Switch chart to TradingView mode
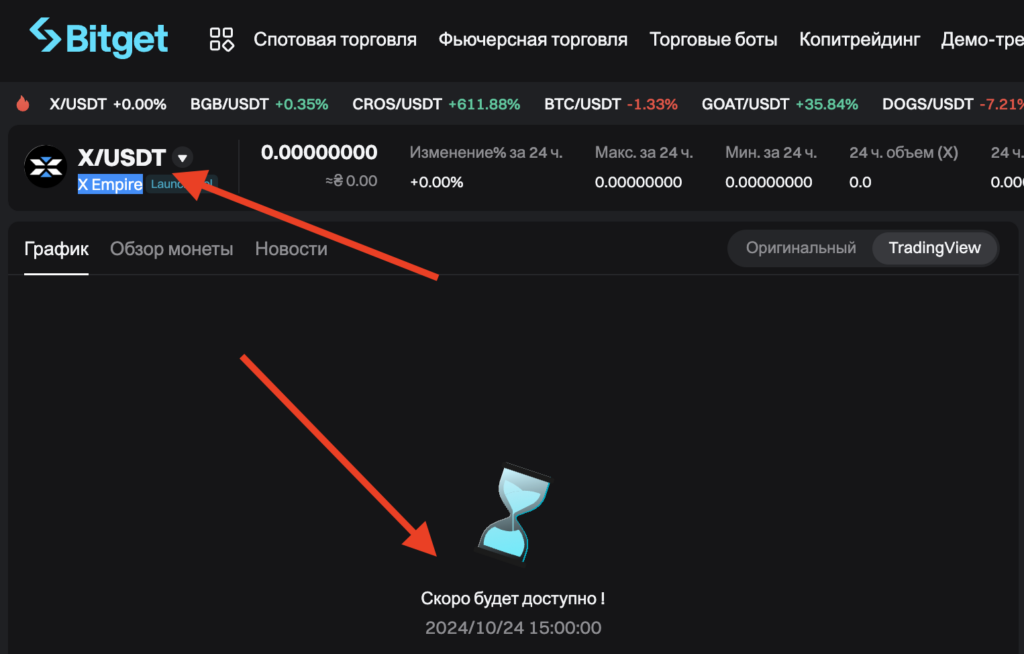 (x=934, y=248)
